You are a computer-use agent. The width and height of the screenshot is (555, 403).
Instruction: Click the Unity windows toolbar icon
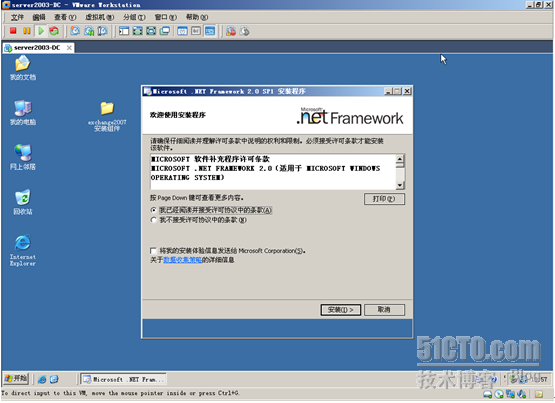point(165,31)
